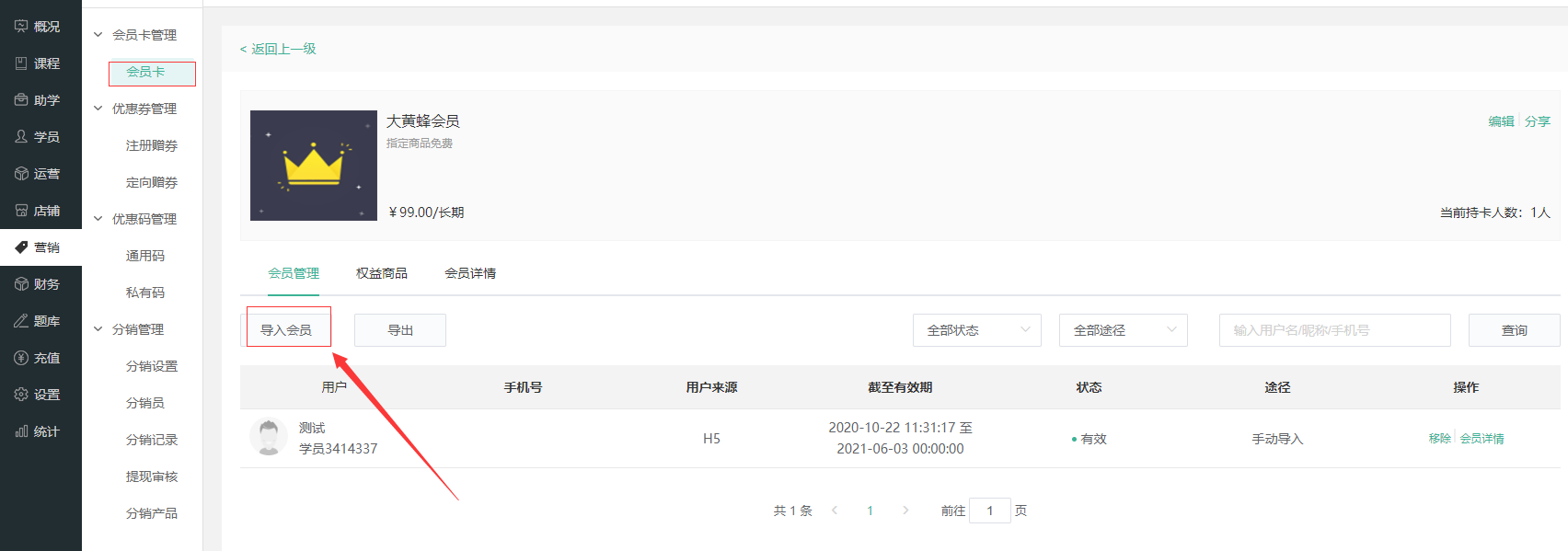This screenshot has height=551, width=1568.
Task: Click the 截至有效期 column header
Action: click(x=900, y=387)
